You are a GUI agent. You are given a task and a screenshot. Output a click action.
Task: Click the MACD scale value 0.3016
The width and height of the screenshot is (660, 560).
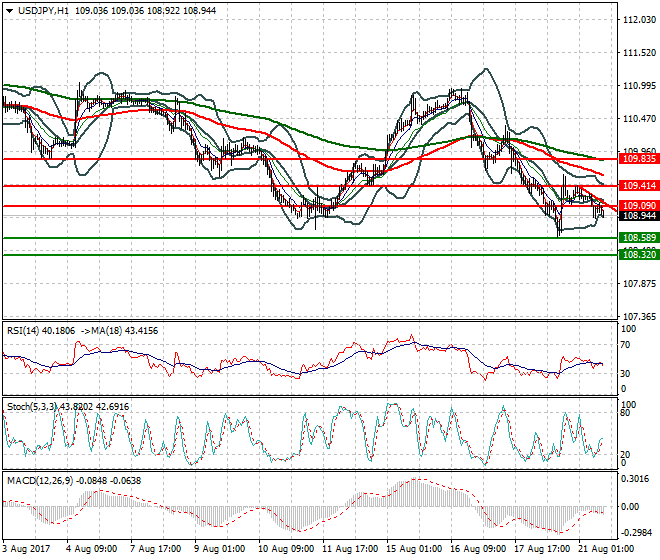pos(634,479)
